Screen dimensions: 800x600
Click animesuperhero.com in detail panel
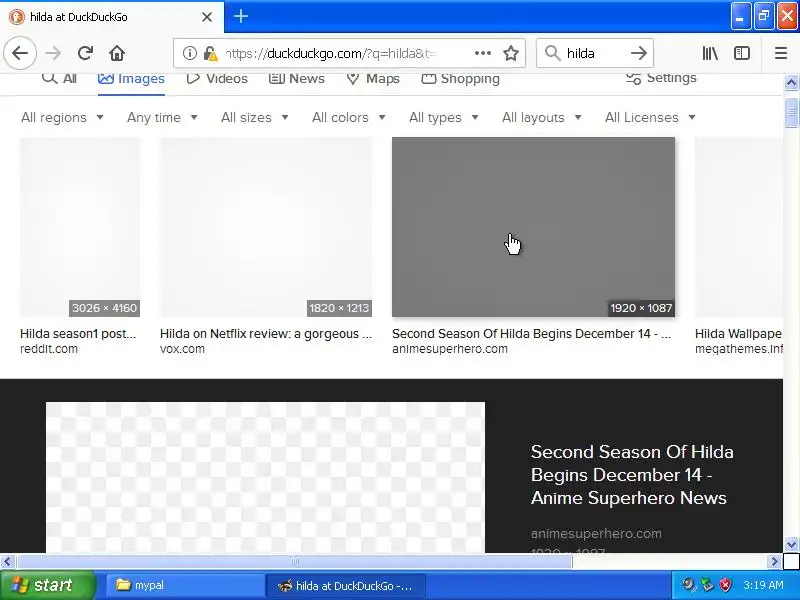(x=596, y=534)
